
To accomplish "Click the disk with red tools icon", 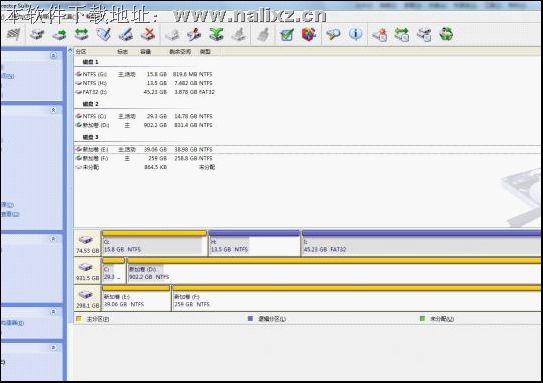I will (194, 34).
